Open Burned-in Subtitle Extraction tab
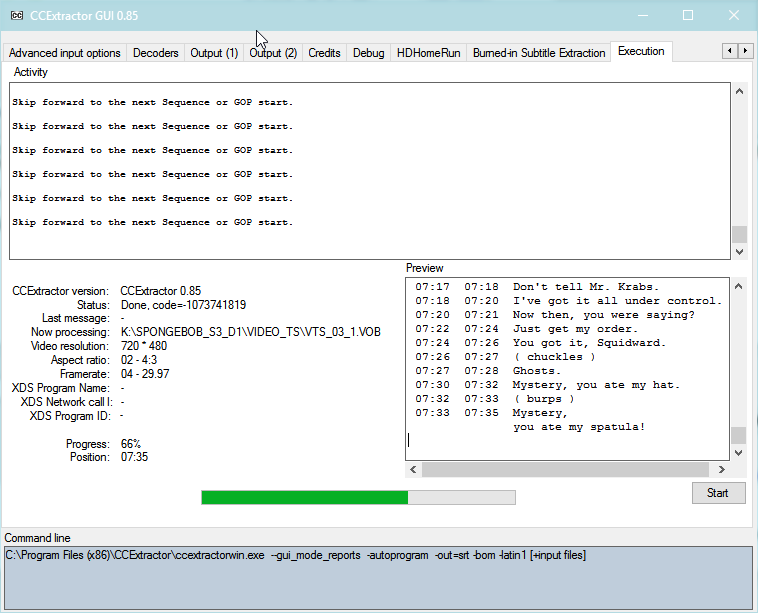This screenshot has height=613, width=758. (x=539, y=53)
